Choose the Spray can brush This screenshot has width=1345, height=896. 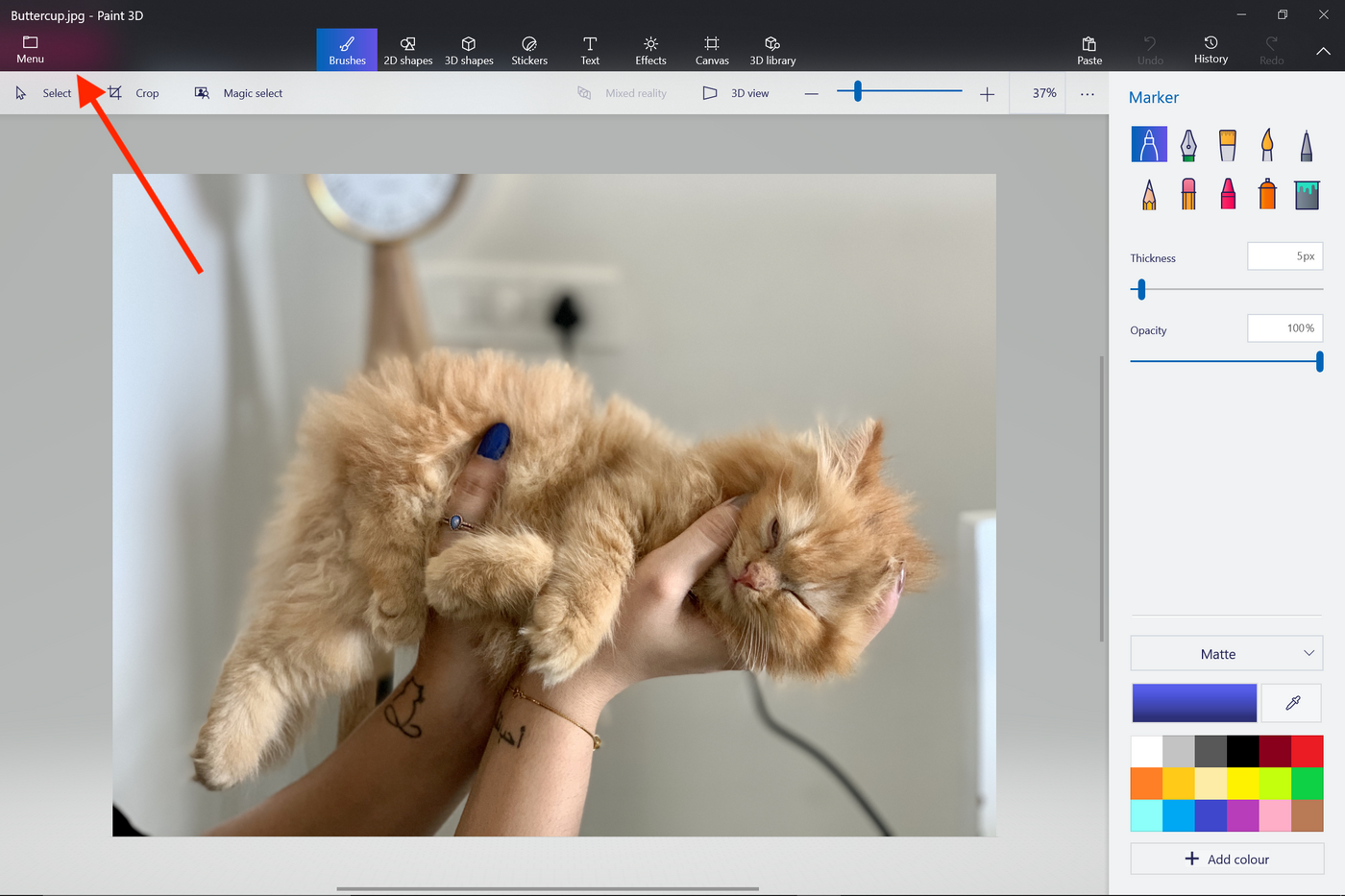(x=1266, y=194)
